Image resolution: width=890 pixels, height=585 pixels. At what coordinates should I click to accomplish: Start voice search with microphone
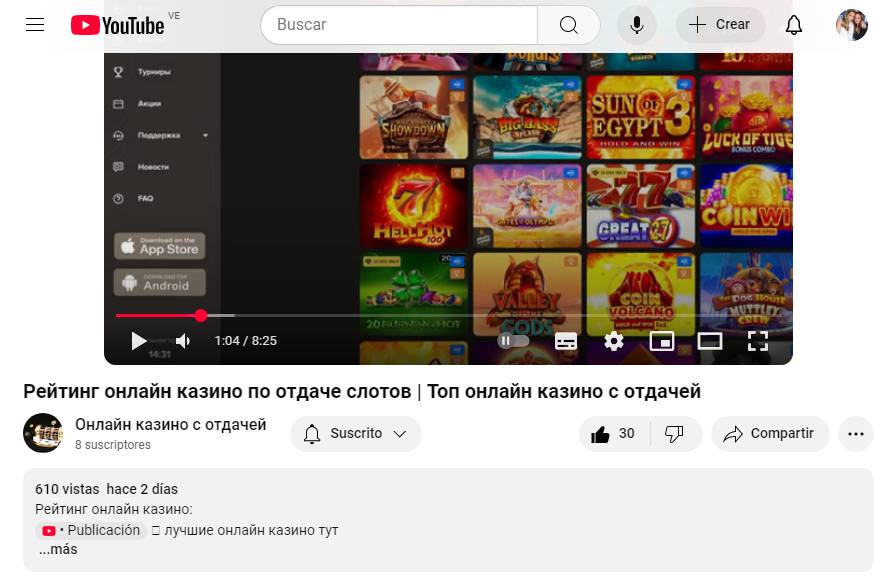click(637, 24)
